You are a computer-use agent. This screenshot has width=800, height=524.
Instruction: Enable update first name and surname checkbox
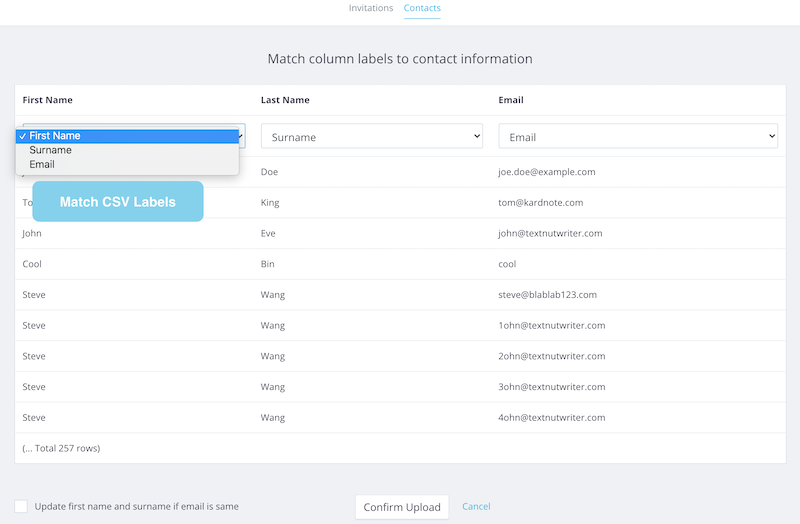21,506
